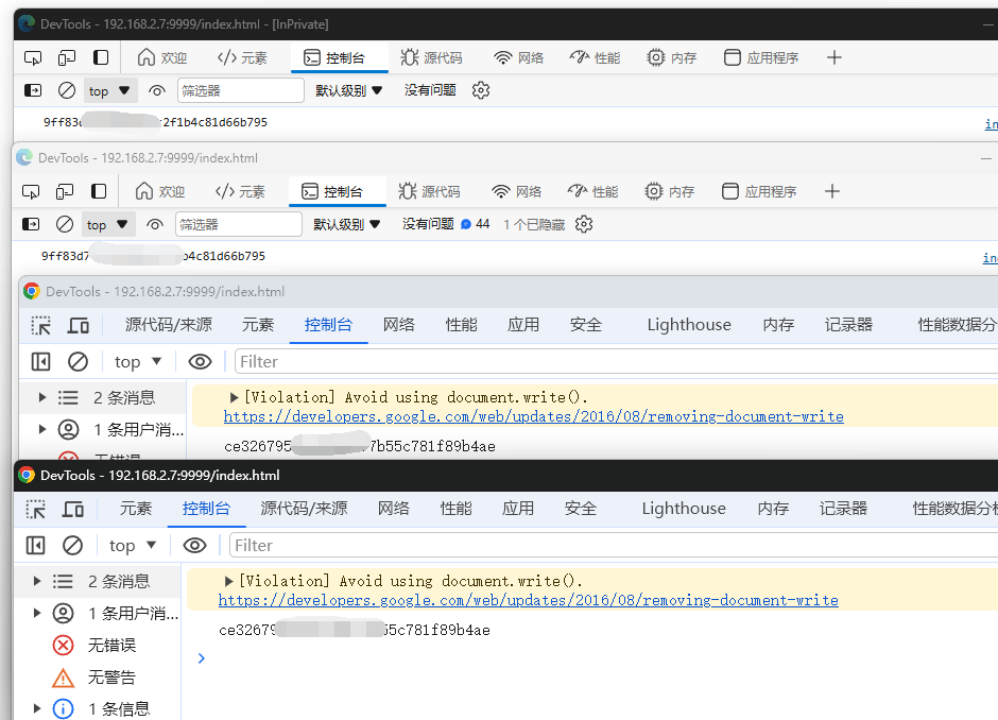Click console settings gear in InPrivate DevTools
Viewport: 998px width, 720px height.
coord(481,90)
